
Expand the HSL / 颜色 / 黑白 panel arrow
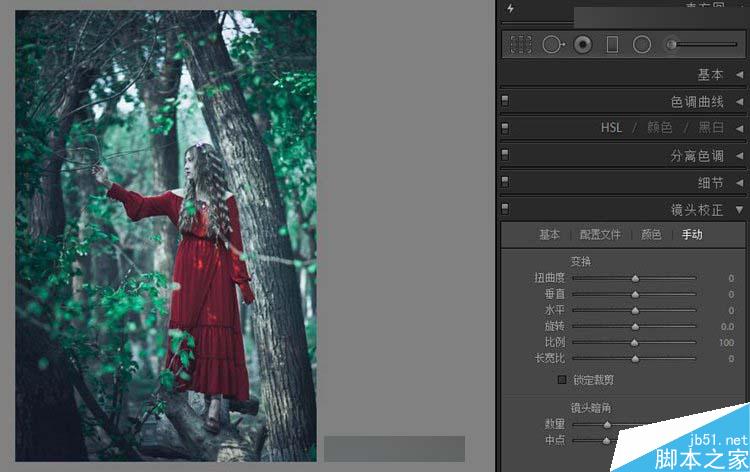click(739, 128)
